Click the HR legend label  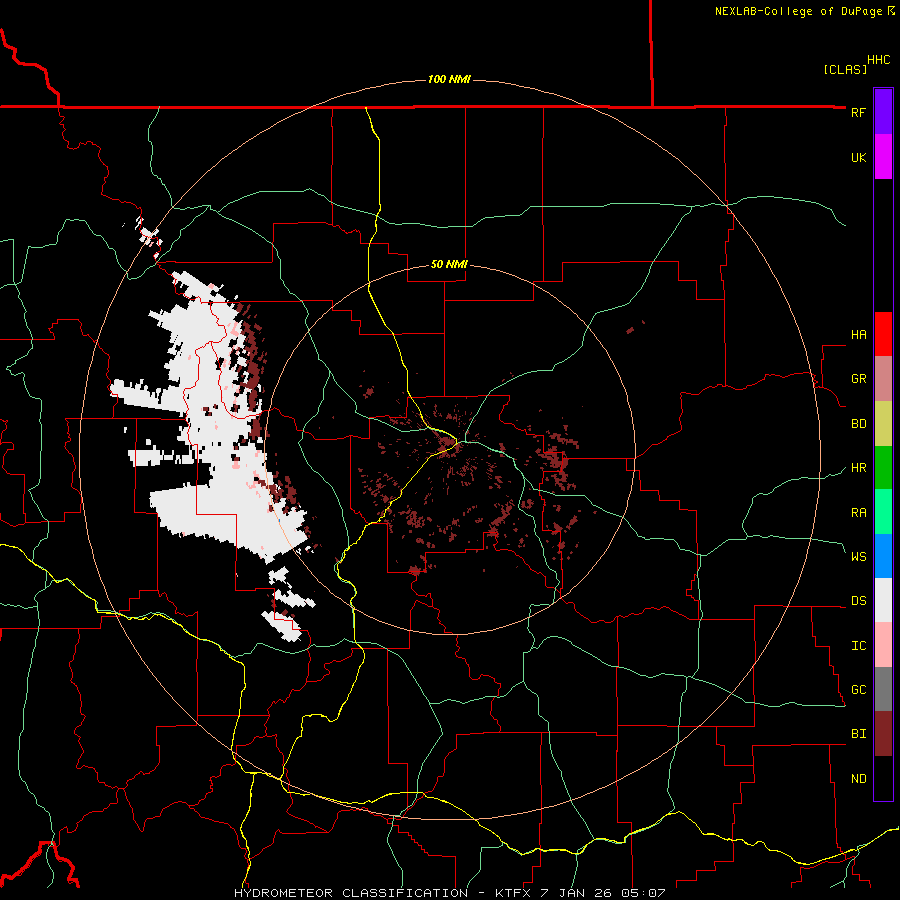click(x=858, y=468)
